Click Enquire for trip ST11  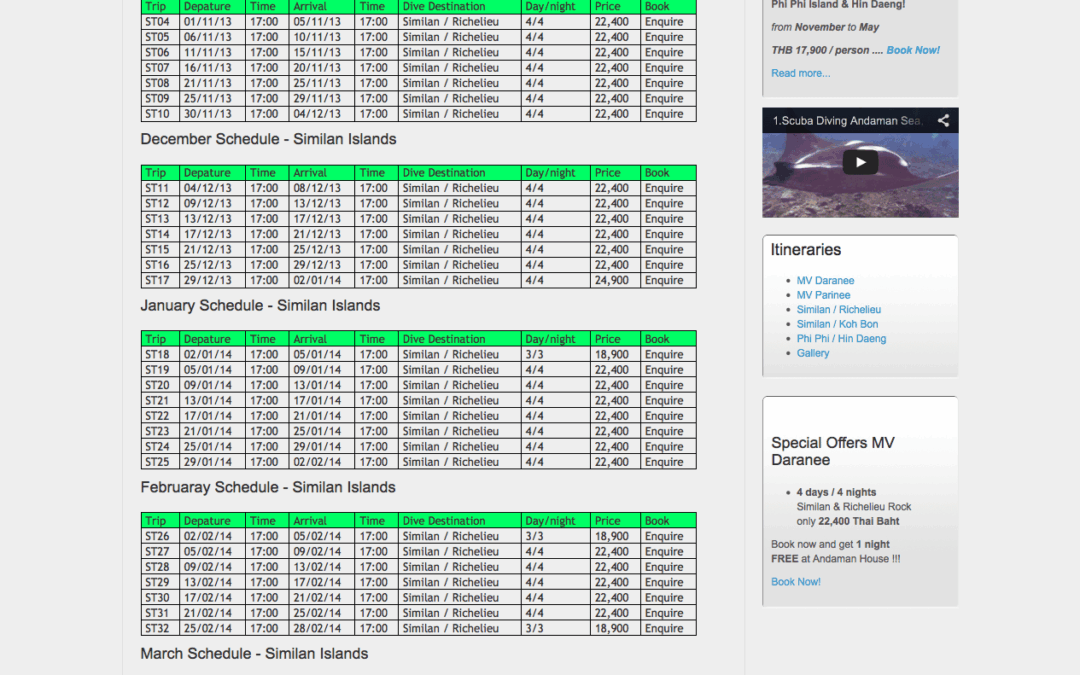pos(664,188)
